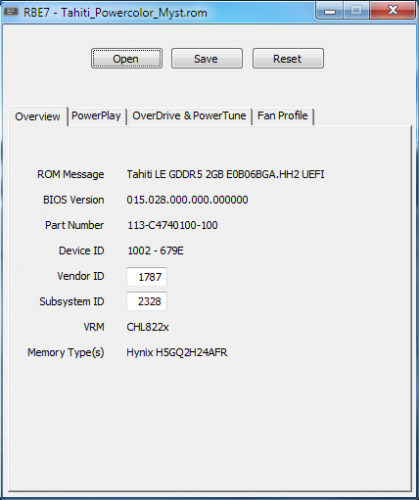The image size is (419, 500).
Task: Switch to the PowerPlay tab
Action: pos(96,116)
